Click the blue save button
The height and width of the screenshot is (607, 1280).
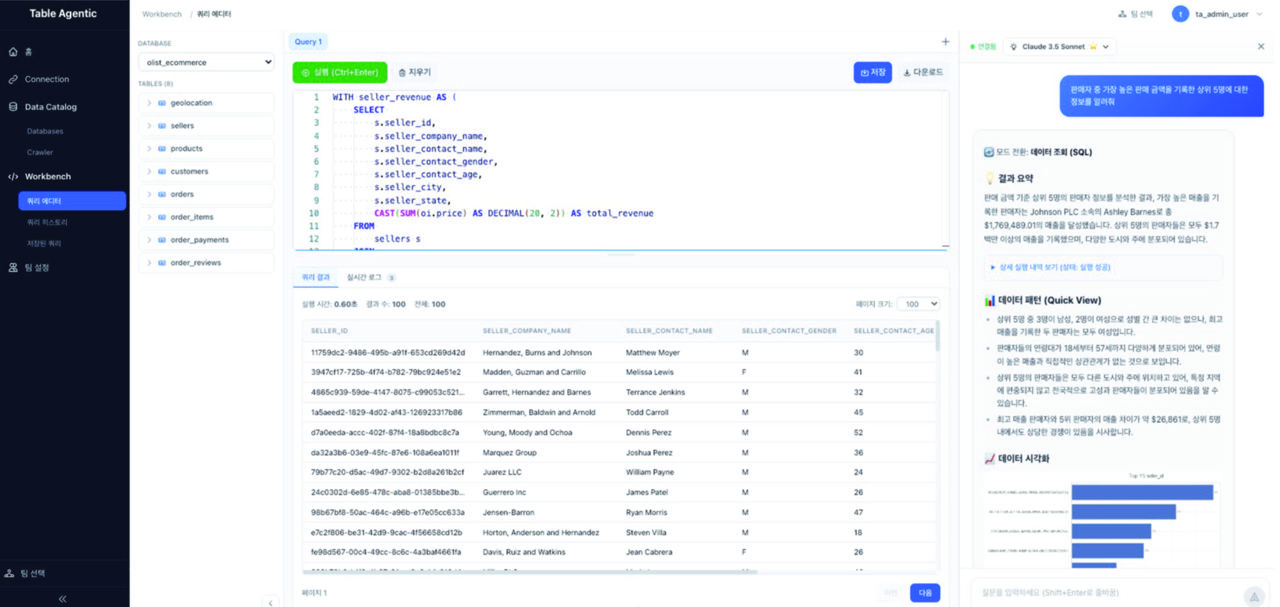point(872,72)
